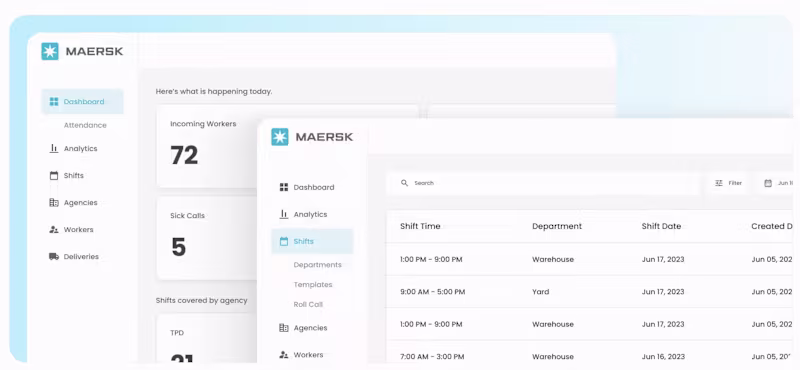Click the Sick Calls card showing 5

pyautogui.click(x=207, y=238)
